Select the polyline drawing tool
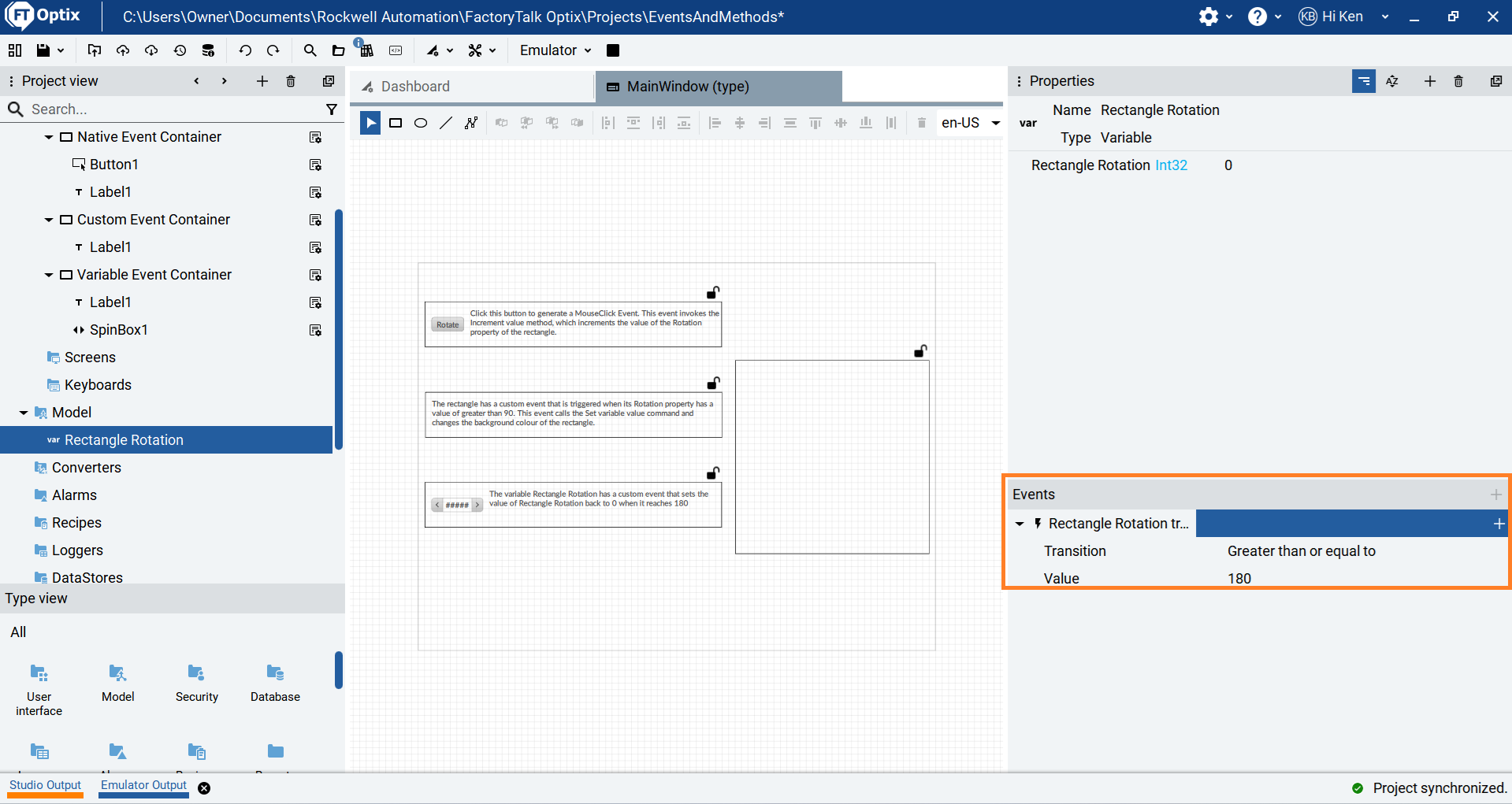 click(x=471, y=123)
